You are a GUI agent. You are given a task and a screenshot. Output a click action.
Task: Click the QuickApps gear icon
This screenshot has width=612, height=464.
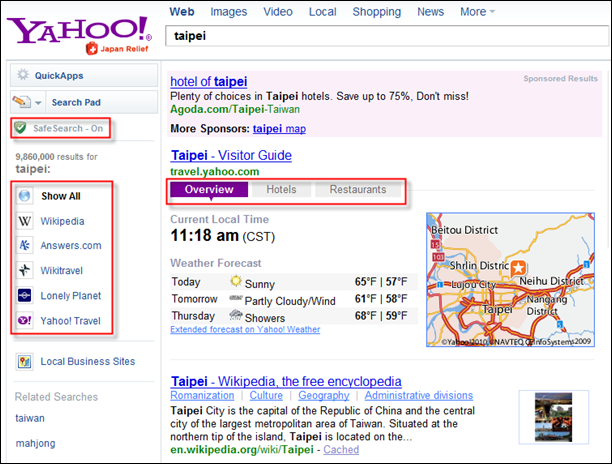tap(23, 75)
